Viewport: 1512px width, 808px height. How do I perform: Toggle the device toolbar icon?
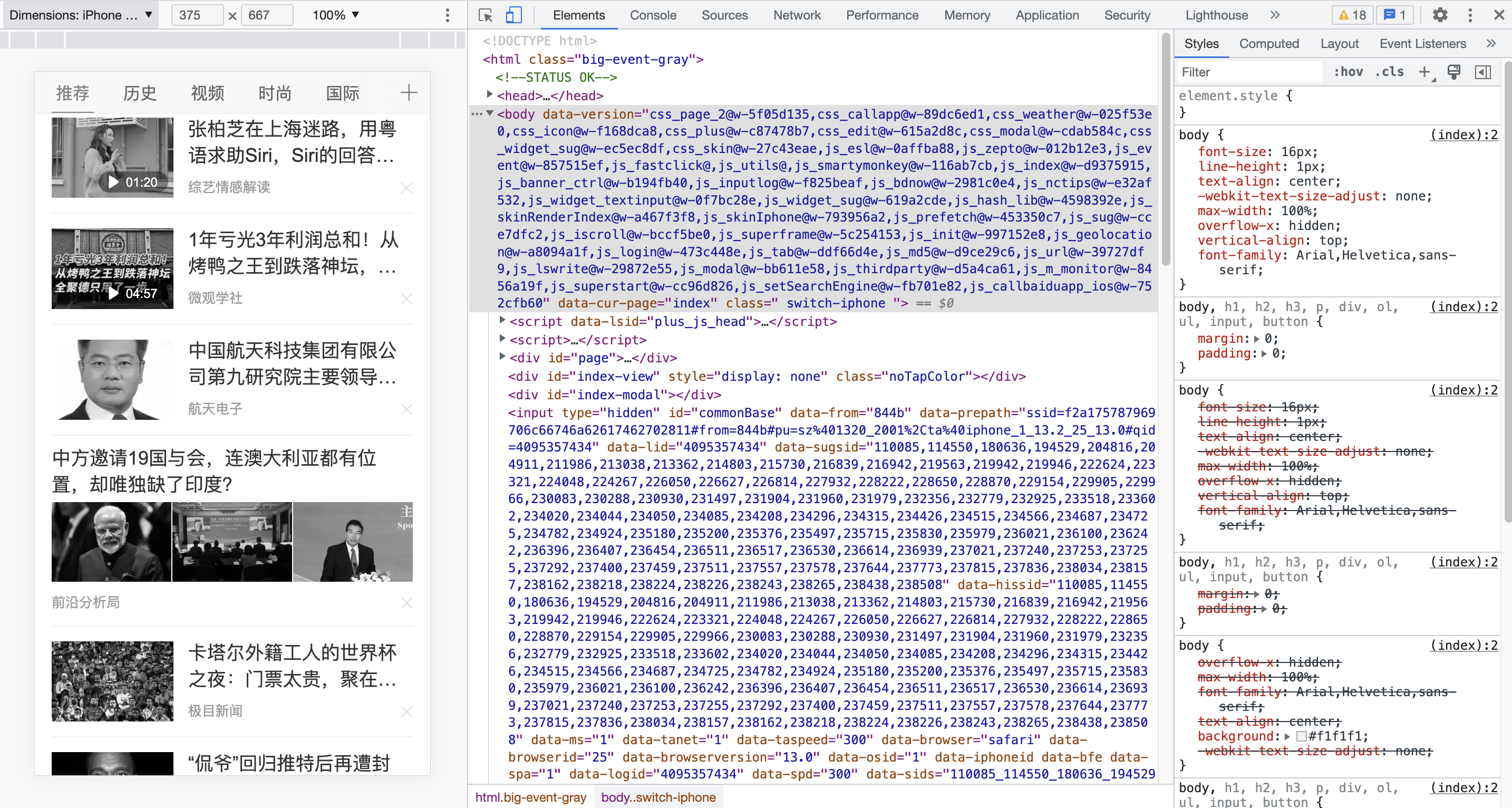coord(513,15)
